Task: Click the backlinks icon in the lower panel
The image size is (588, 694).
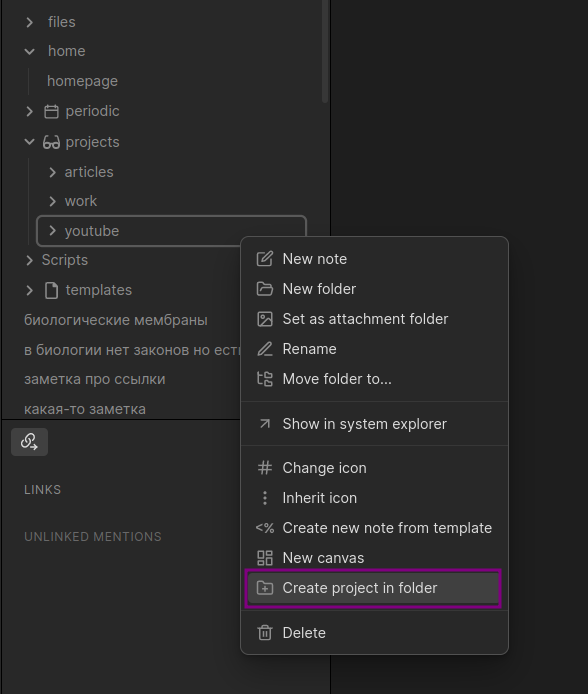Action: tap(29, 442)
